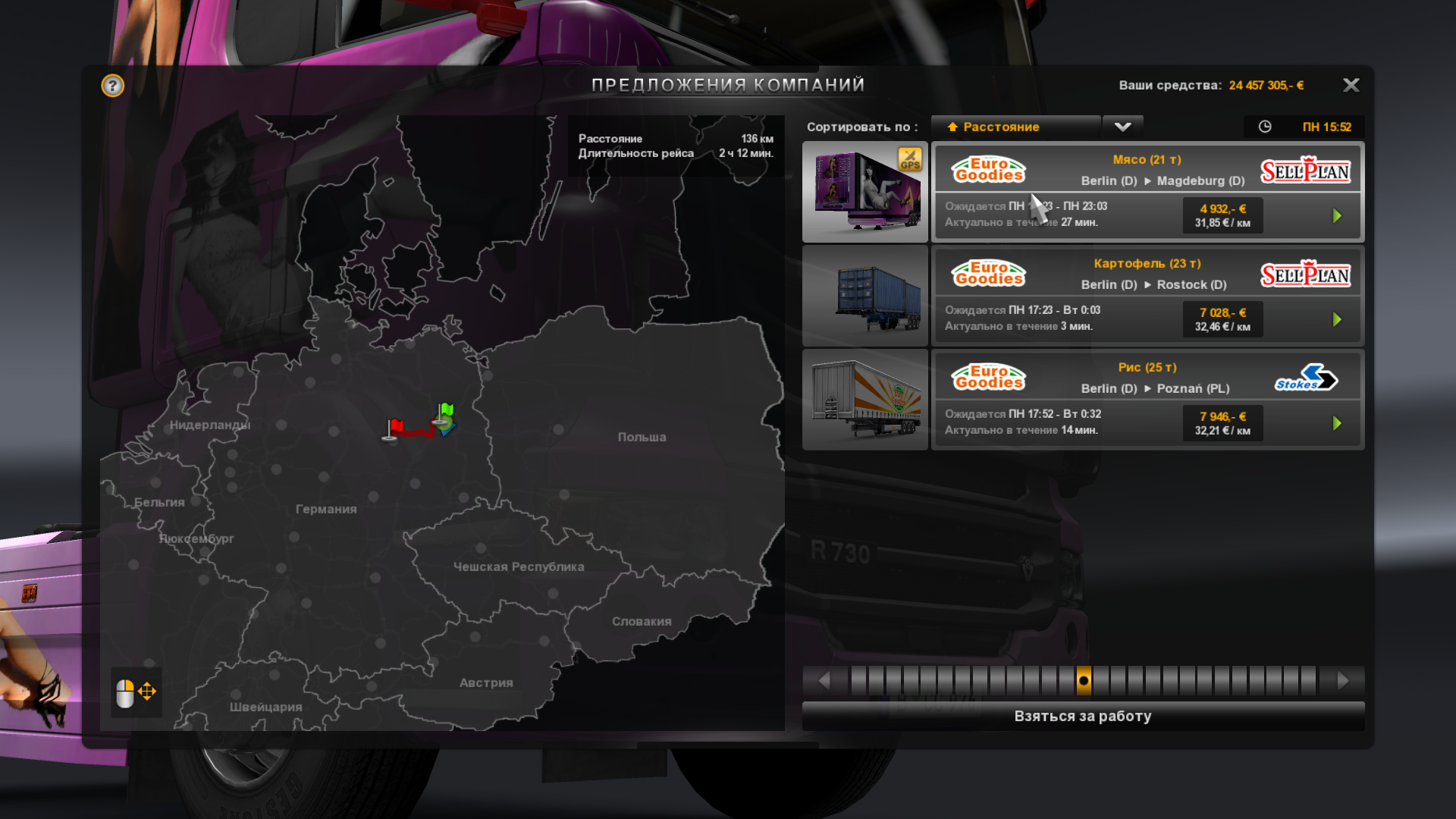This screenshot has width=1456, height=819.
Task: Open the sort order chevron dropdown
Action: [1122, 127]
